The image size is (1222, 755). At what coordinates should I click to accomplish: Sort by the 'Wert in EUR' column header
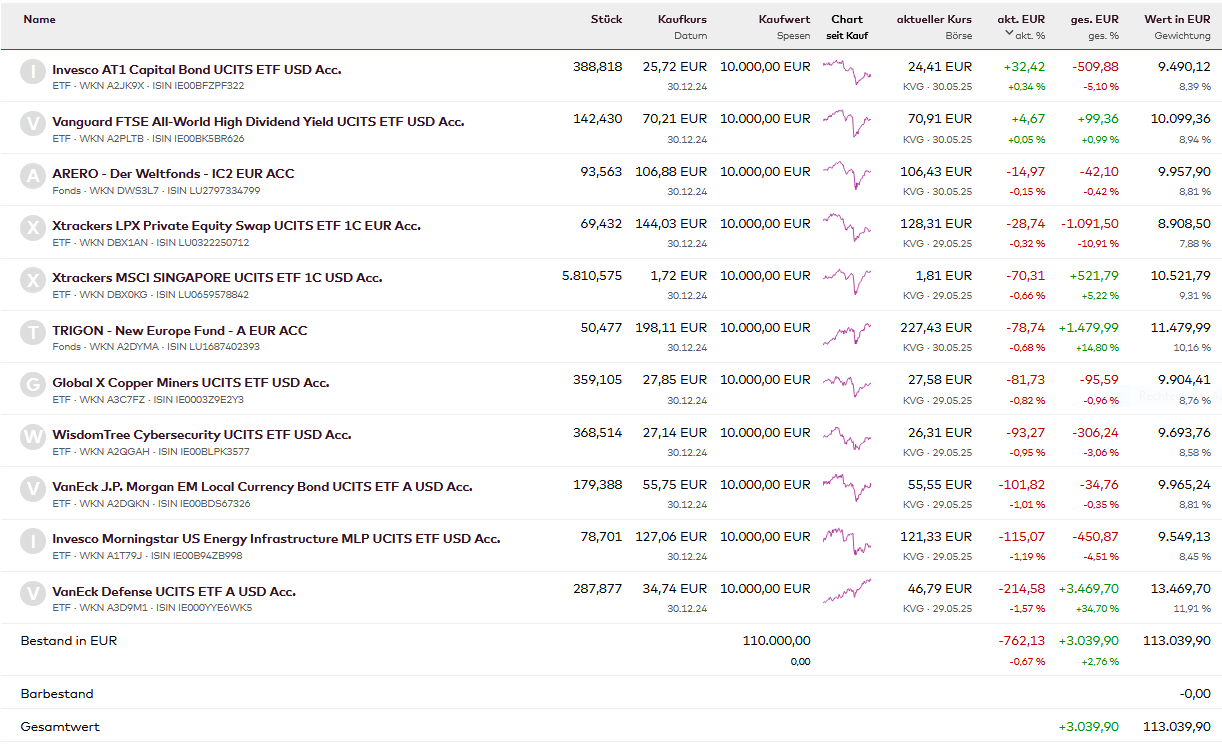click(x=1177, y=19)
